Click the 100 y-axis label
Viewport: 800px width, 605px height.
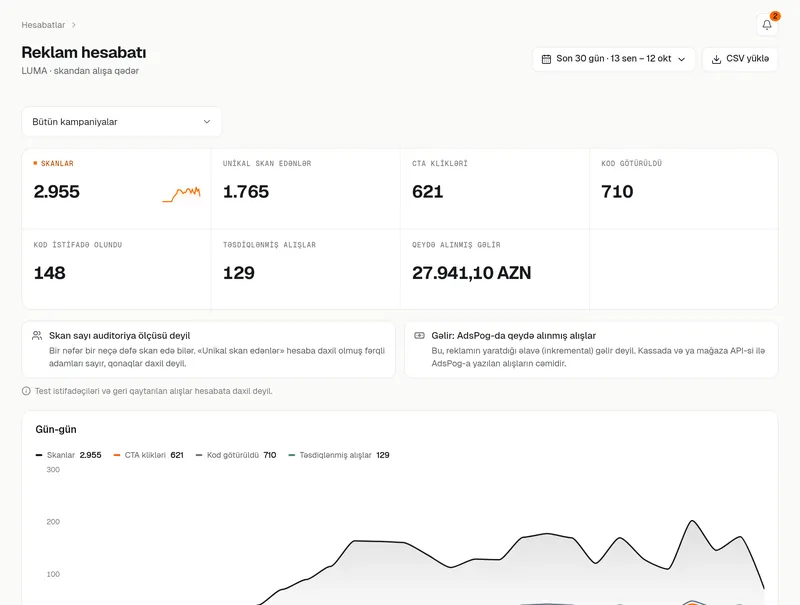pyautogui.click(x=53, y=574)
